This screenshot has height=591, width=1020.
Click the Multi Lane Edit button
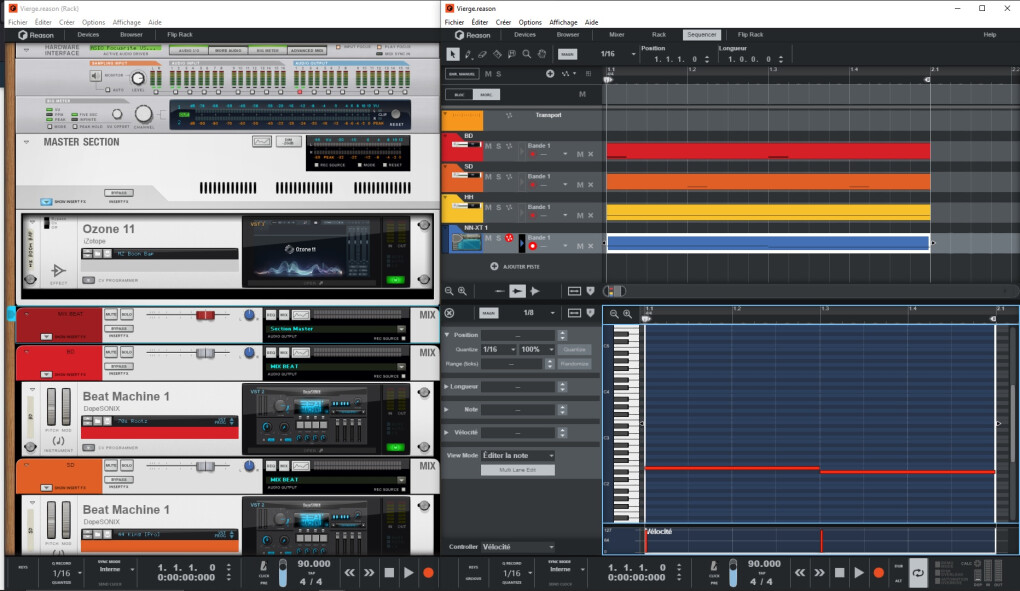517,469
